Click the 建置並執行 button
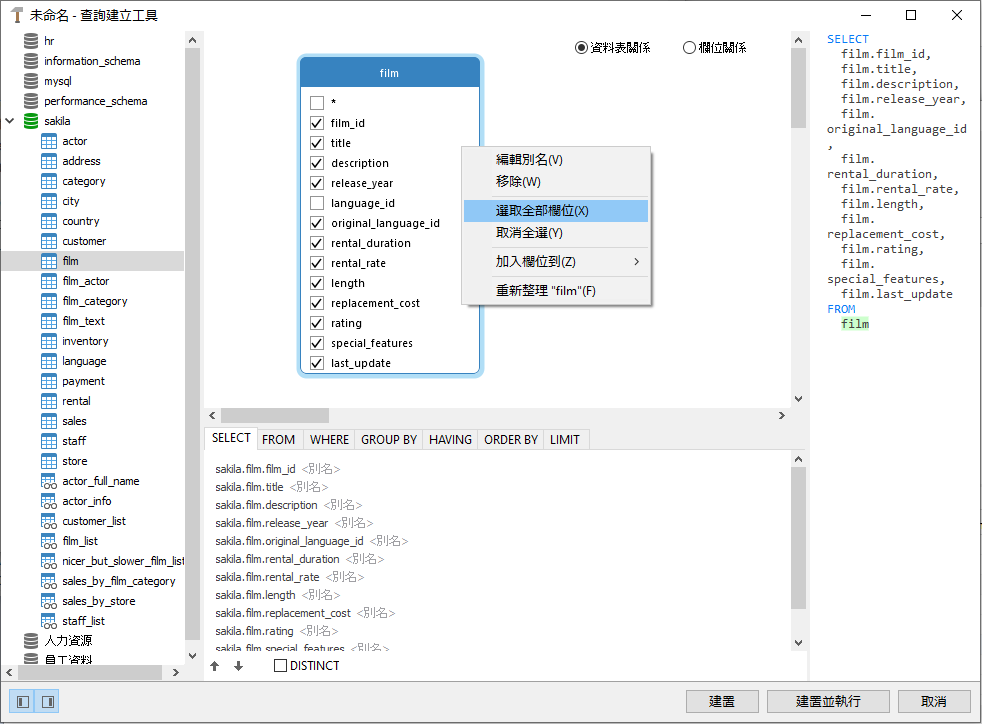Screen dimensions: 982x724 click(827, 701)
